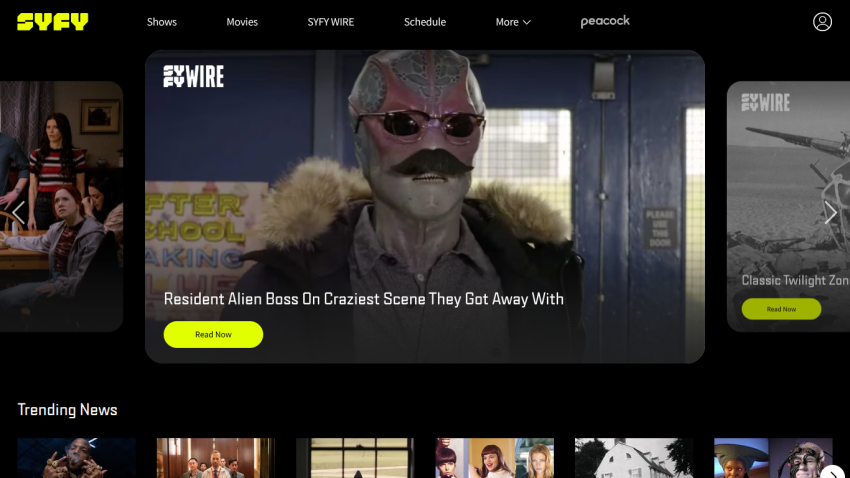The width and height of the screenshot is (850, 478).
Task: Read Now for Classic Twilight Zone article
Action: click(781, 309)
